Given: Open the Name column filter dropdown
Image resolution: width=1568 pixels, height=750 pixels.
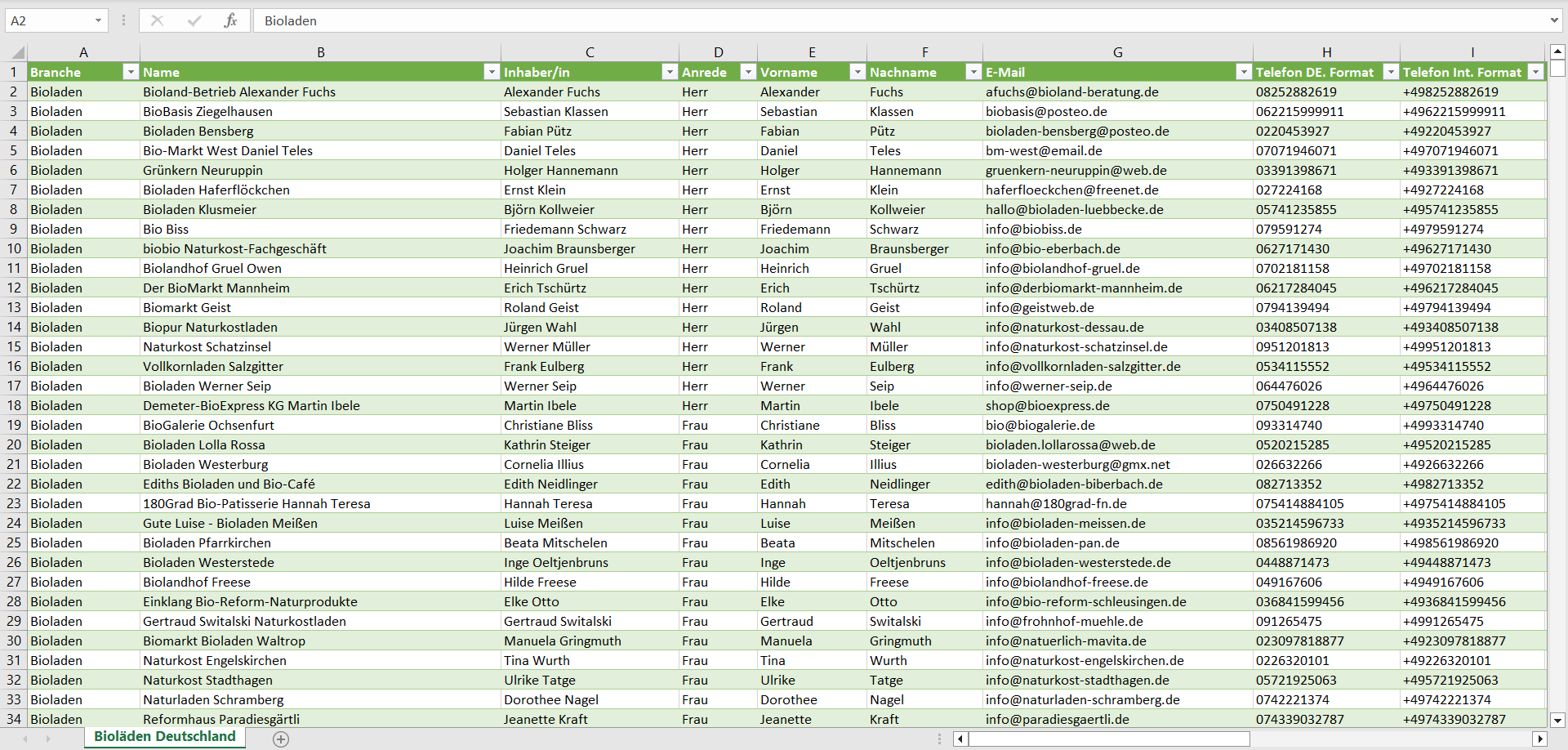Looking at the screenshot, I should click(x=492, y=72).
